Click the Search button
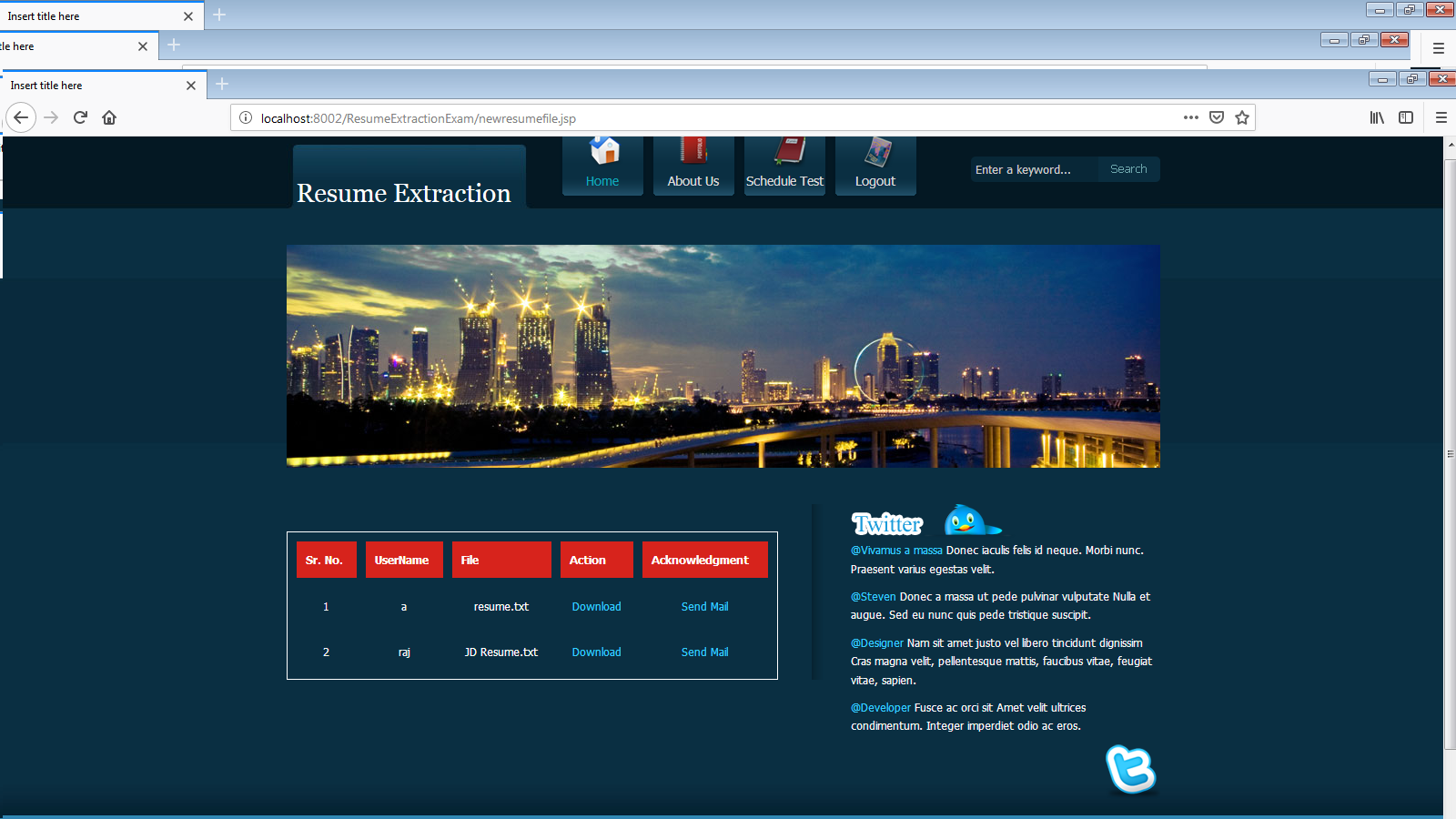 pyautogui.click(x=1128, y=168)
